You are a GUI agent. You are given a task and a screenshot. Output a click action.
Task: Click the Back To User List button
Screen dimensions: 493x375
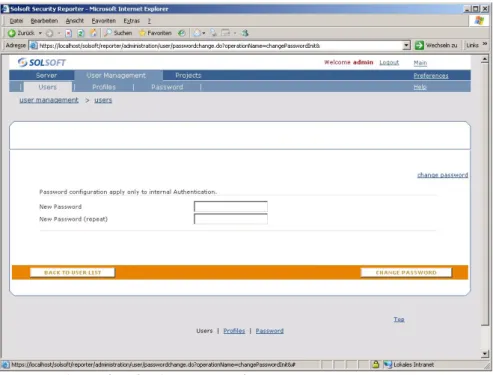(72, 272)
